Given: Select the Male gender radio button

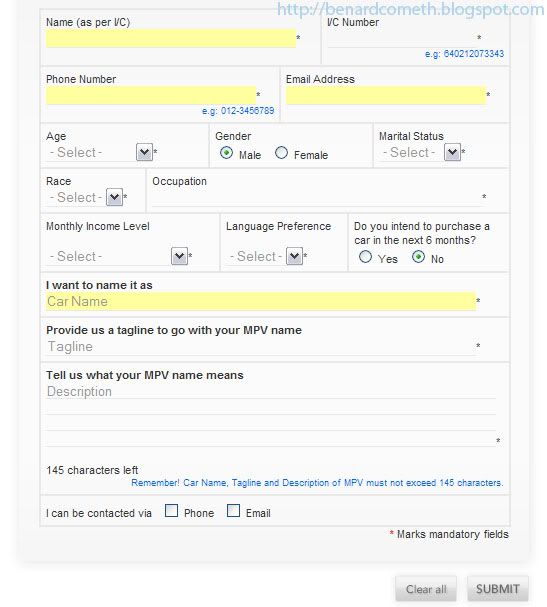Looking at the screenshot, I should pyautogui.click(x=226, y=153).
